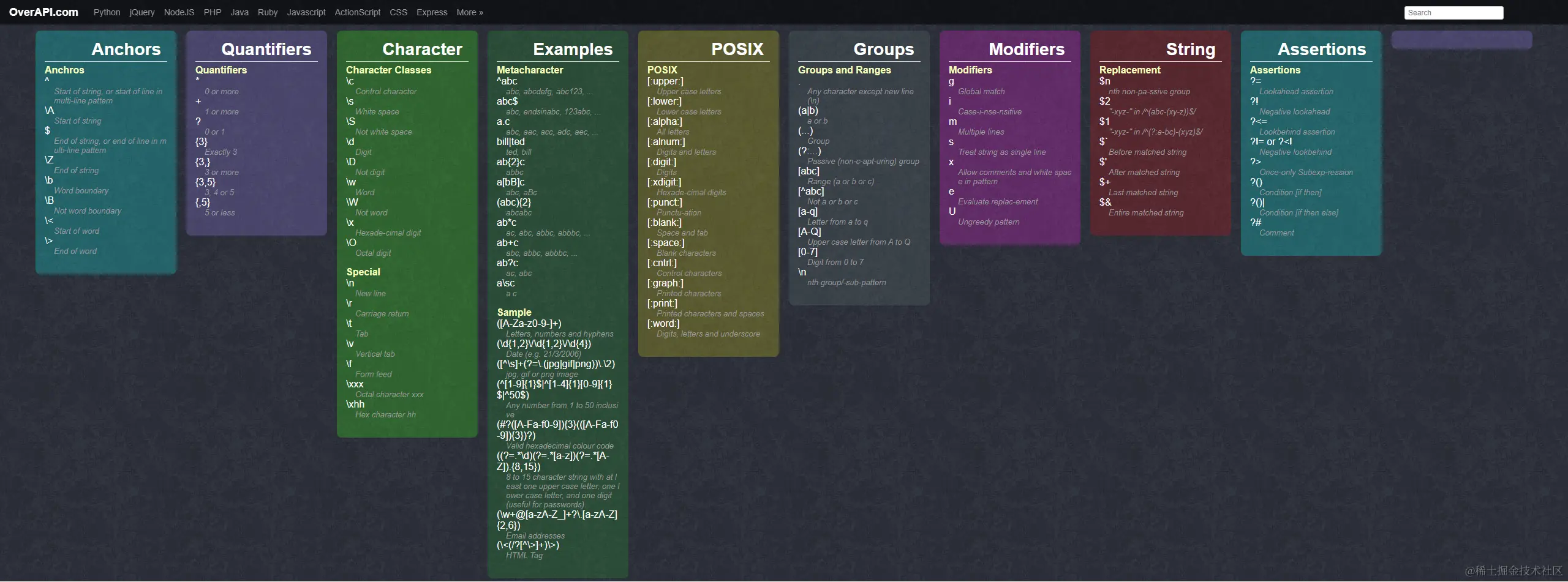Viewport: 1568px width, 582px height.
Task: Go to the CSS cheat sheet
Action: (x=399, y=12)
